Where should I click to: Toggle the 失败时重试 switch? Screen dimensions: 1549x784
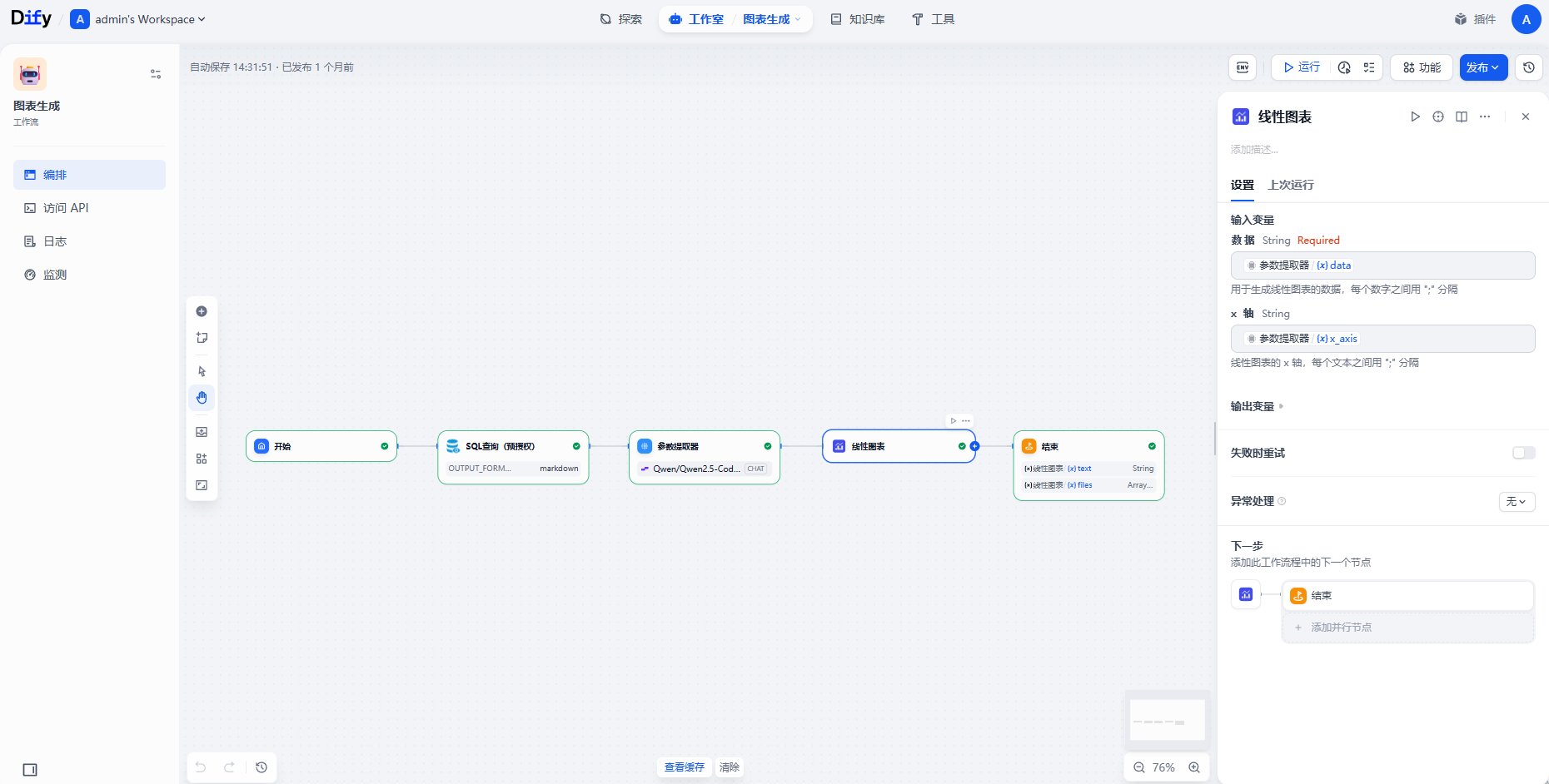(1523, 453)
